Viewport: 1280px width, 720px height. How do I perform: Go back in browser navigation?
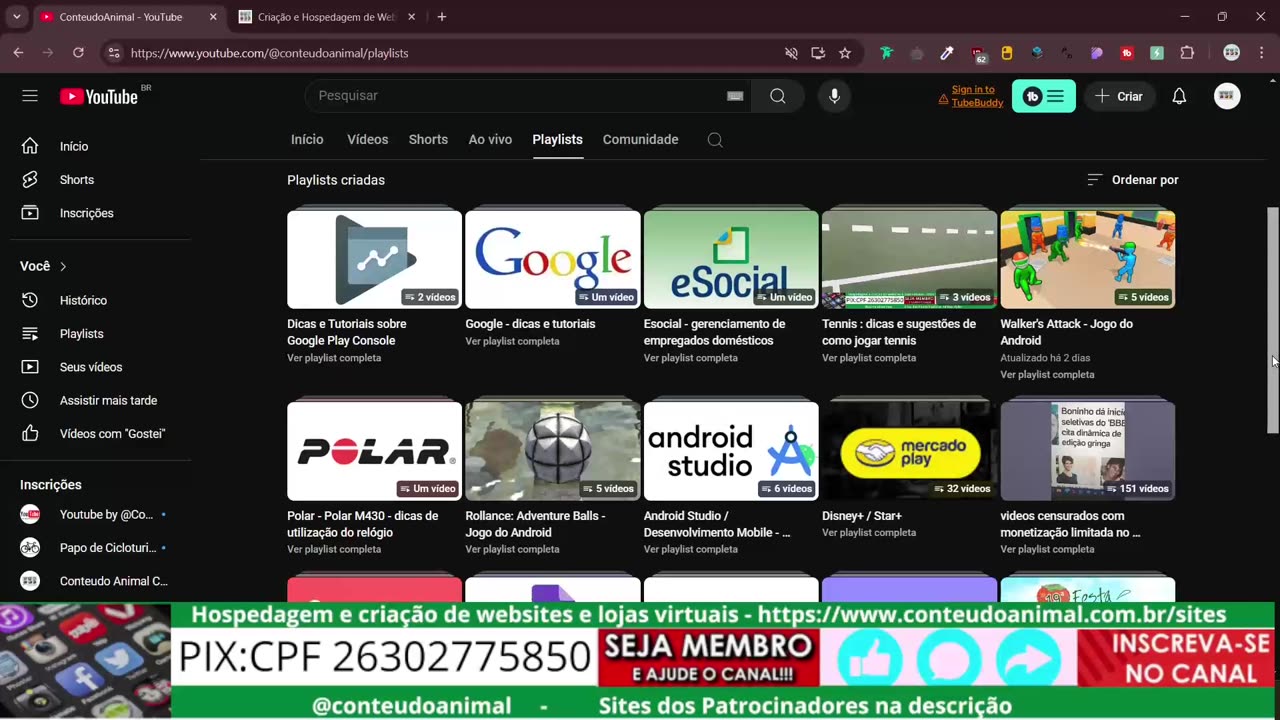pyautogui.click(x=18, y=53)
